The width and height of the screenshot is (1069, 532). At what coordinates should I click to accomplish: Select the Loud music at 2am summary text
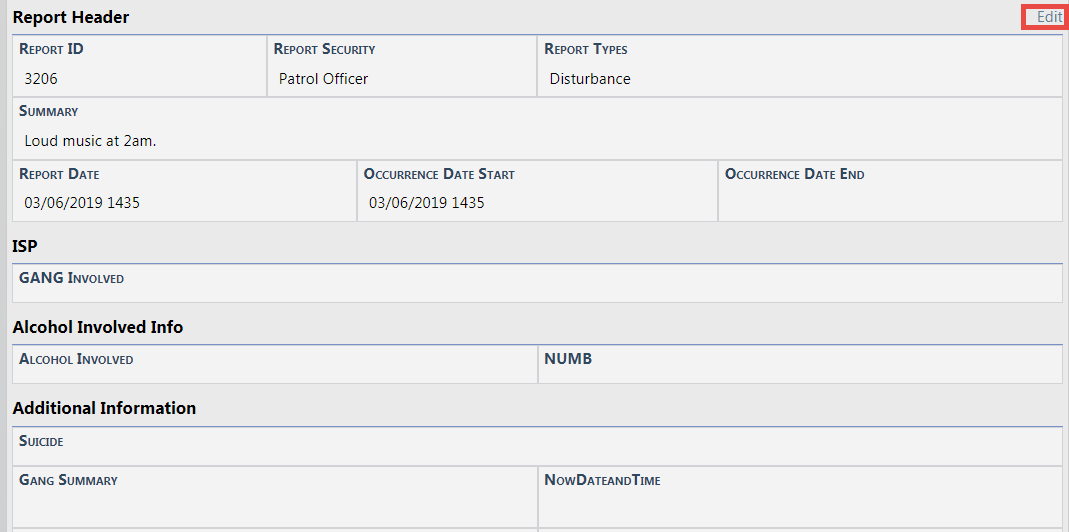(x=90, y=141)
